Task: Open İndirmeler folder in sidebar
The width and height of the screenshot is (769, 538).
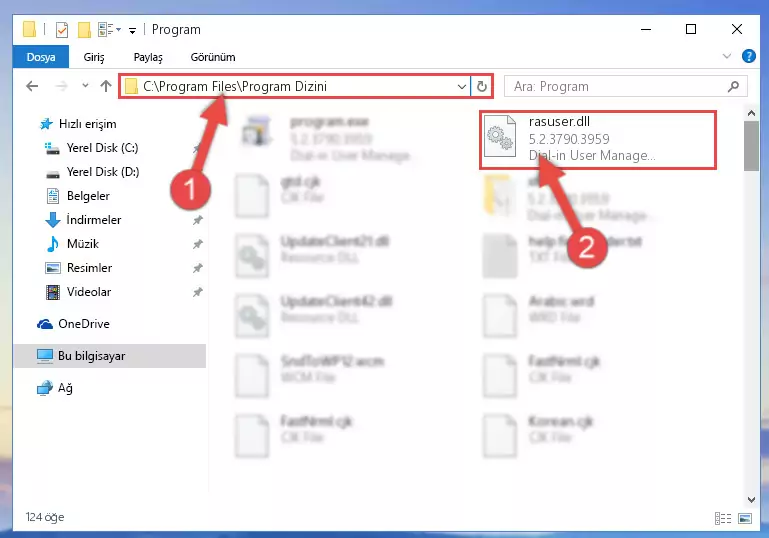Action: pos(94,220)
